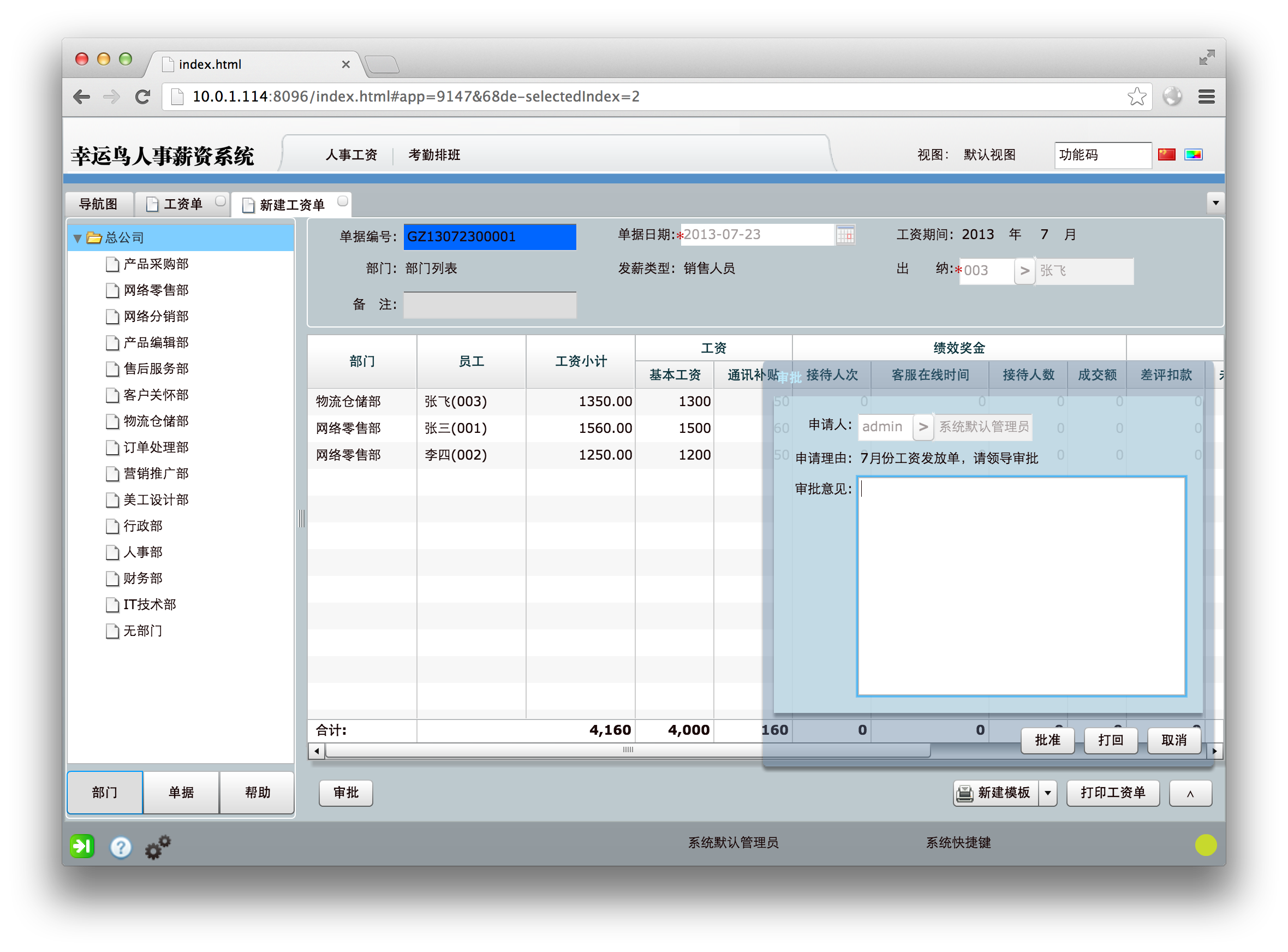
Task: Click the collapse caret button beside 打印工资单
Action: 1190,794
